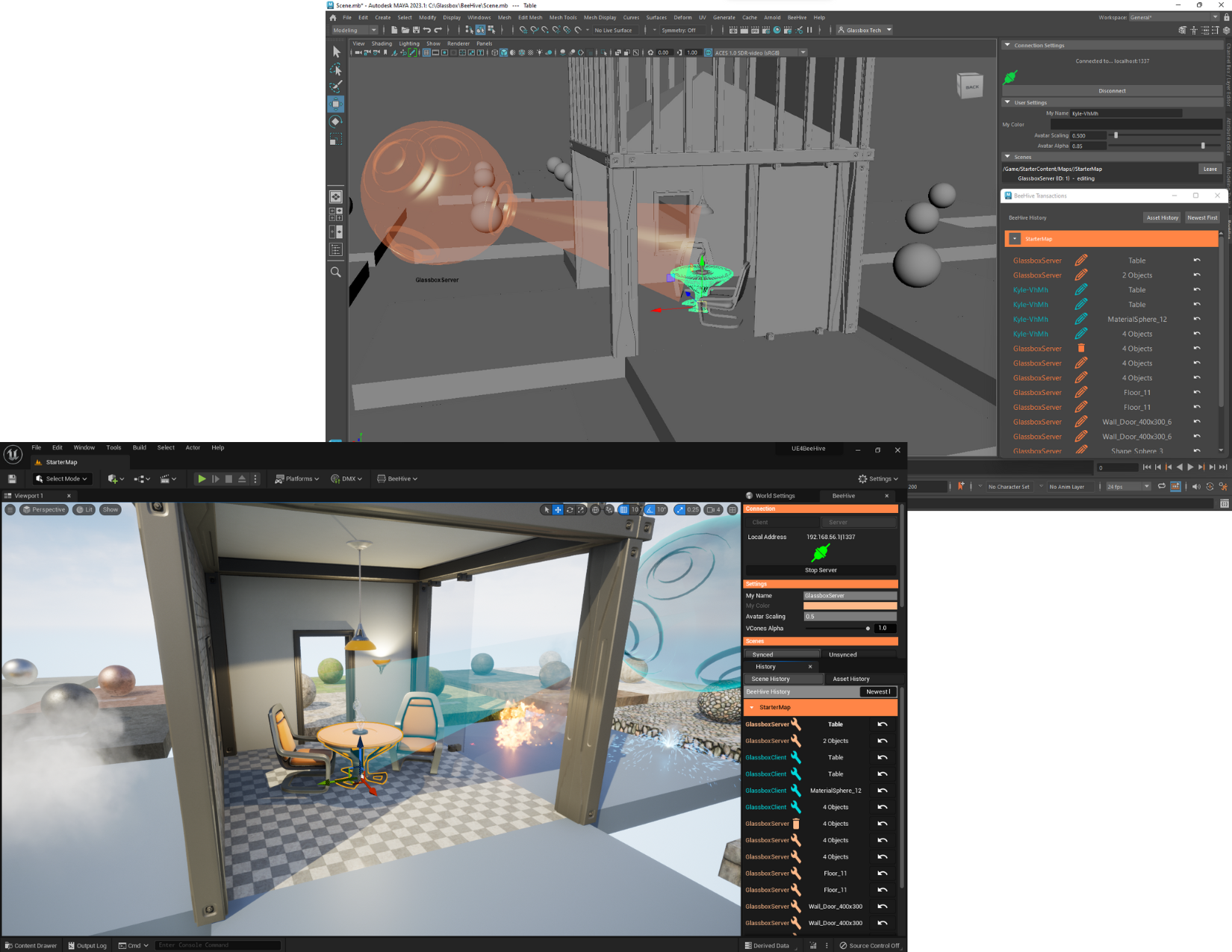Click the Unreal Play button
This screenshot has width=1232, height=952.
click(202, 479)
